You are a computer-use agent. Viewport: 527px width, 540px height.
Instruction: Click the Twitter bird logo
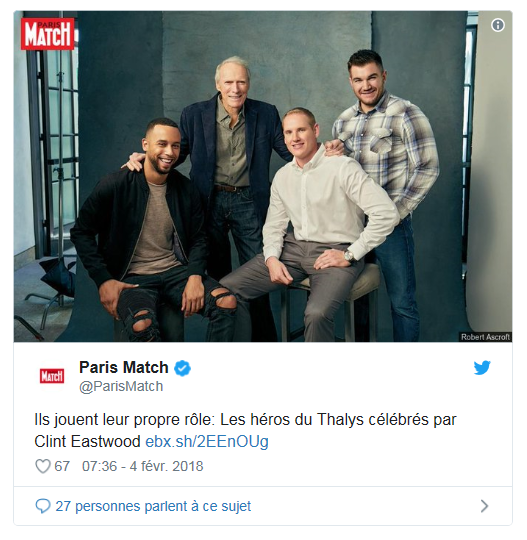click(x=482, y=367)
